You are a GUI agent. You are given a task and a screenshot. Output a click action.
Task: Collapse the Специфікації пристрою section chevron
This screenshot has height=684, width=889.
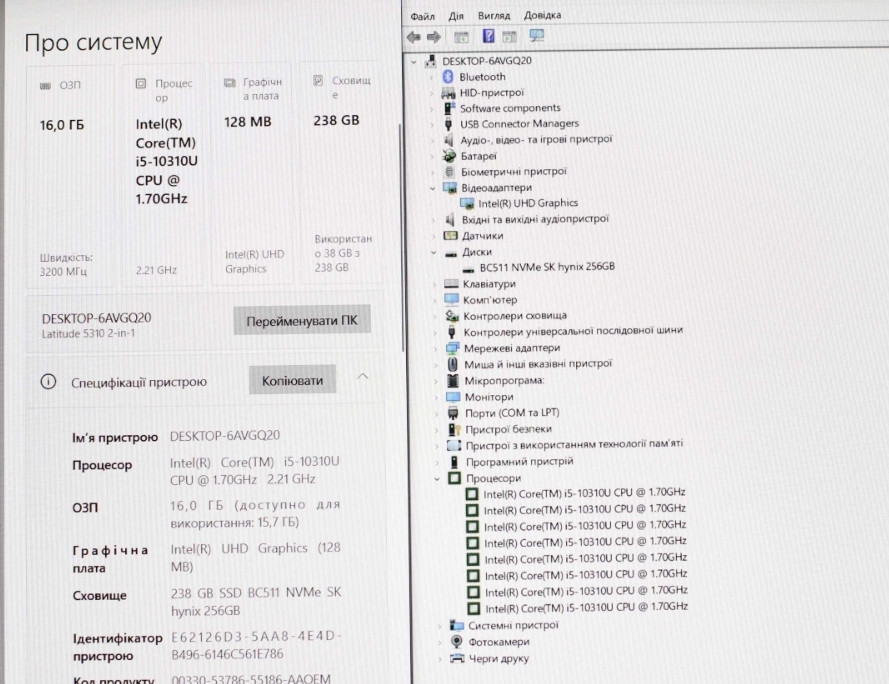pyautogui.click(x=363, y=377)
